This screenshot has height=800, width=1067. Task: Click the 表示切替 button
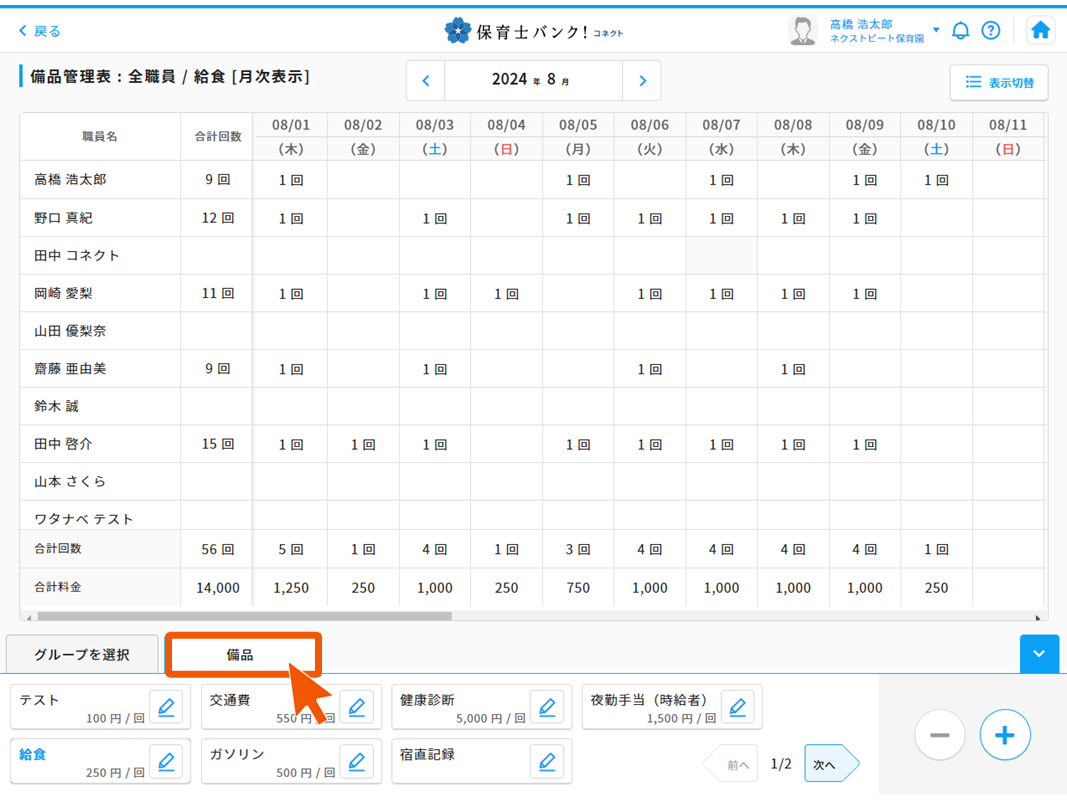point(999,83)
